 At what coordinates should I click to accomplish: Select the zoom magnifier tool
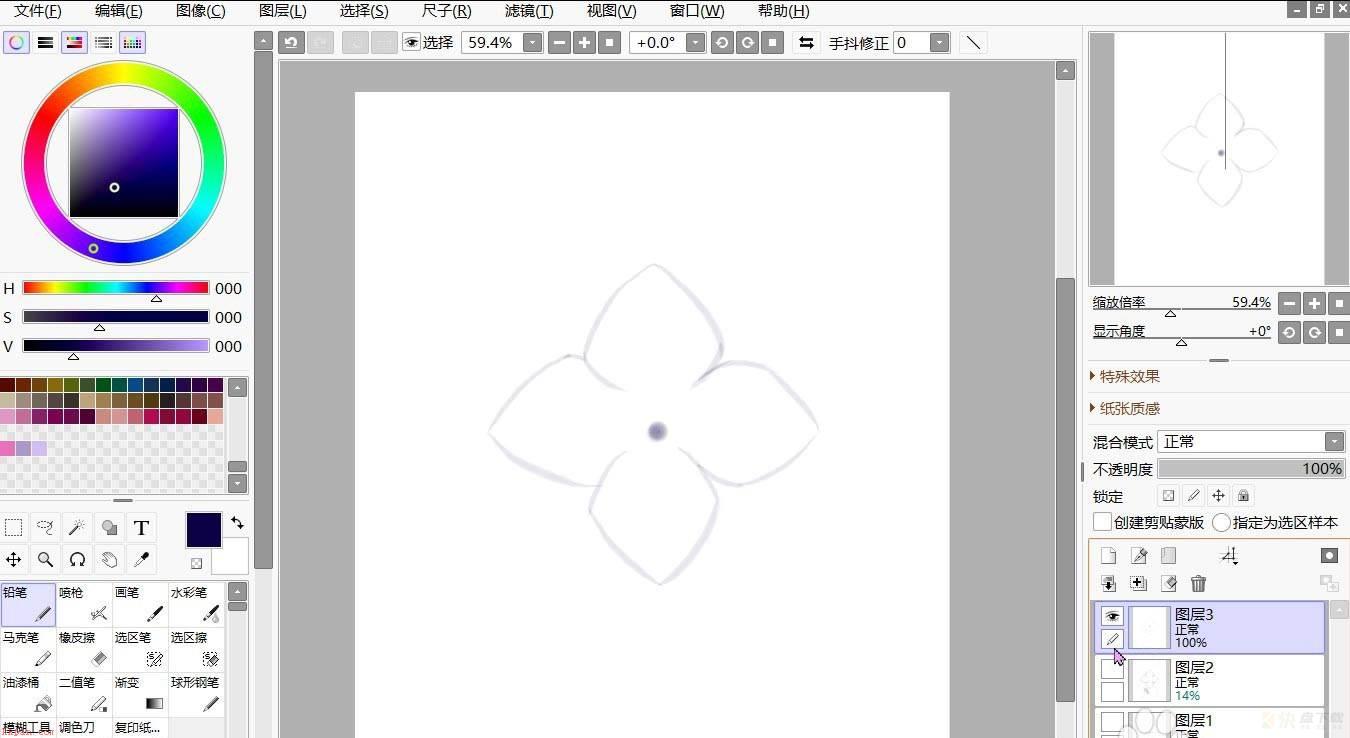click(45, 559)
